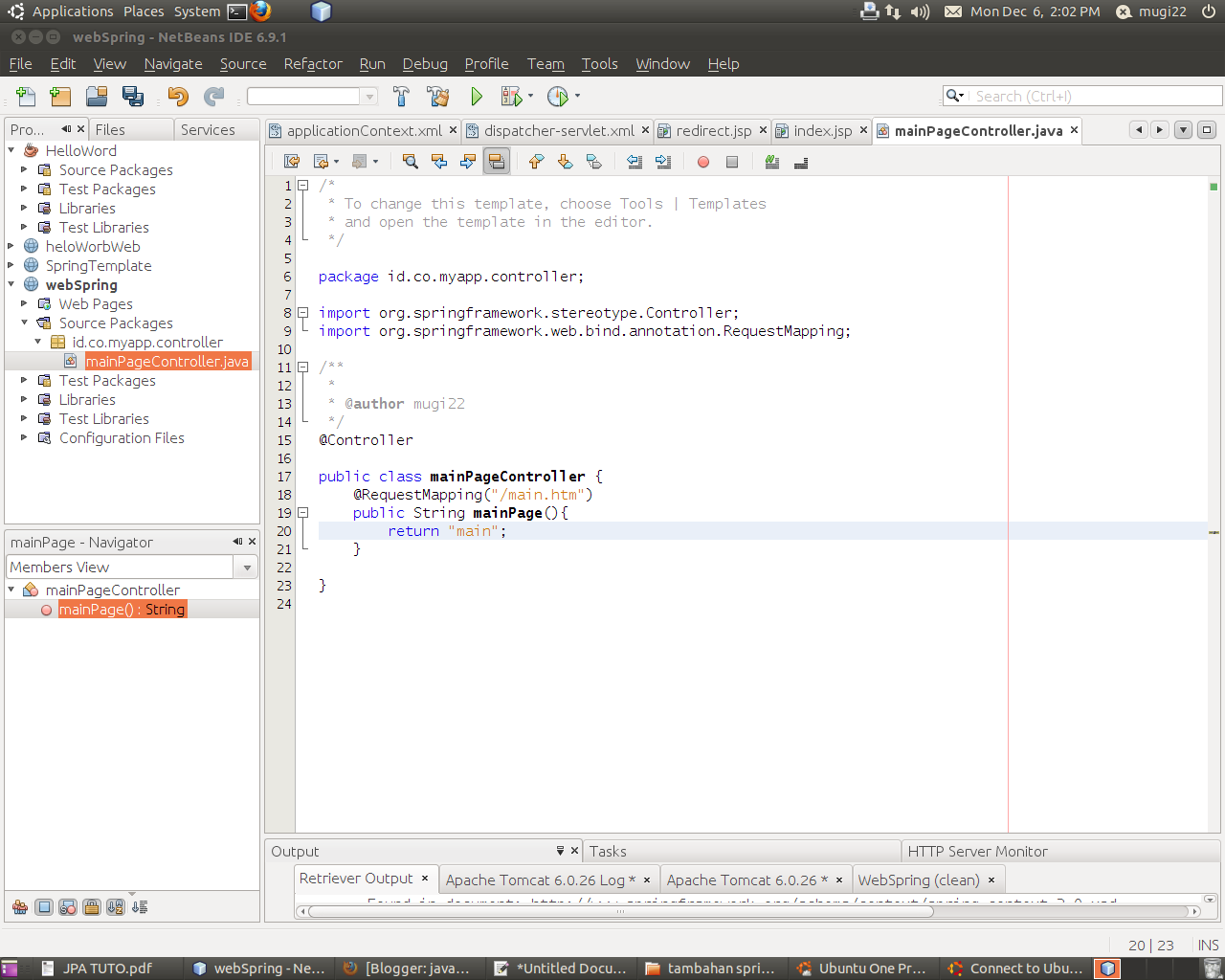
Task: Save all files with Save All icon
Action: pos(133,96)
